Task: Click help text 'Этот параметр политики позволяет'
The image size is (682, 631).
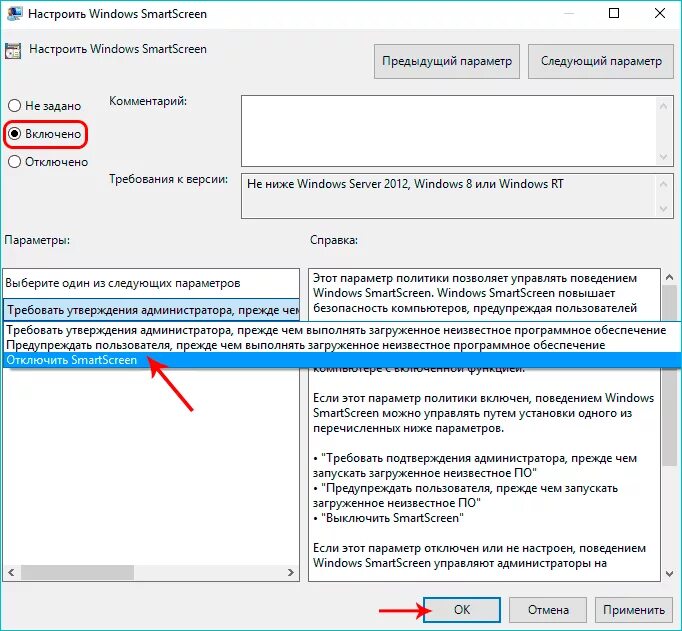Action: (x=410, y=278)
